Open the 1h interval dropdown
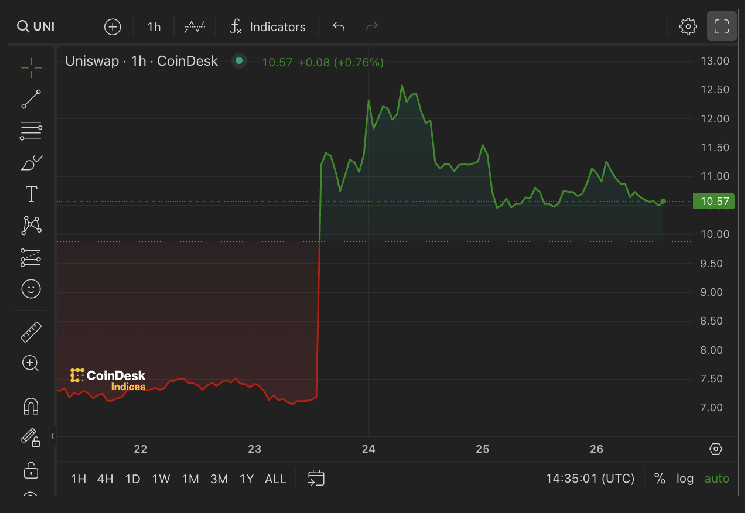Screen dimensions: 745x513 click(154, 26)
